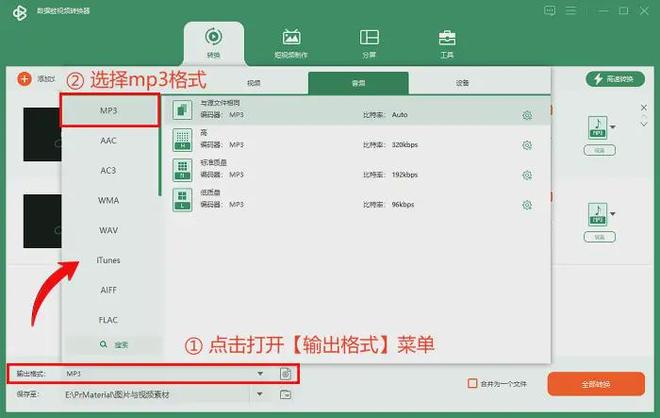Switch to the 转换 convert tab
The width and height of the screenshot is (660, 418).
[213, 43]
